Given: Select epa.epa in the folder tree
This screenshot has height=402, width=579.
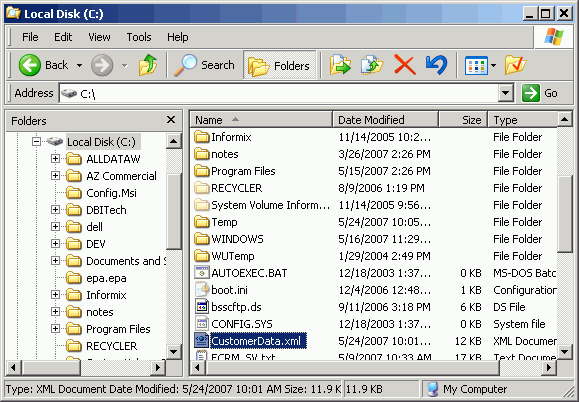Looking at the screenshot, I should pos(106,278).
